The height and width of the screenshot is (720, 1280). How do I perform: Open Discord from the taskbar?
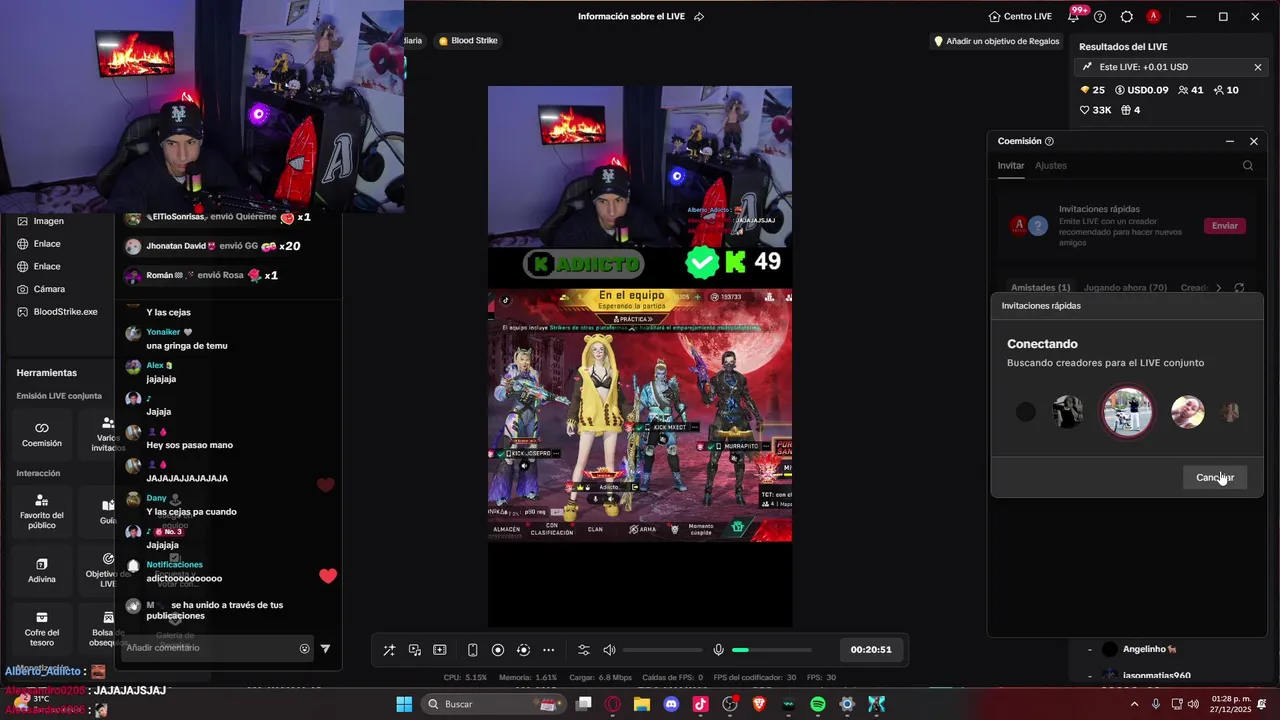click(671, 704)
